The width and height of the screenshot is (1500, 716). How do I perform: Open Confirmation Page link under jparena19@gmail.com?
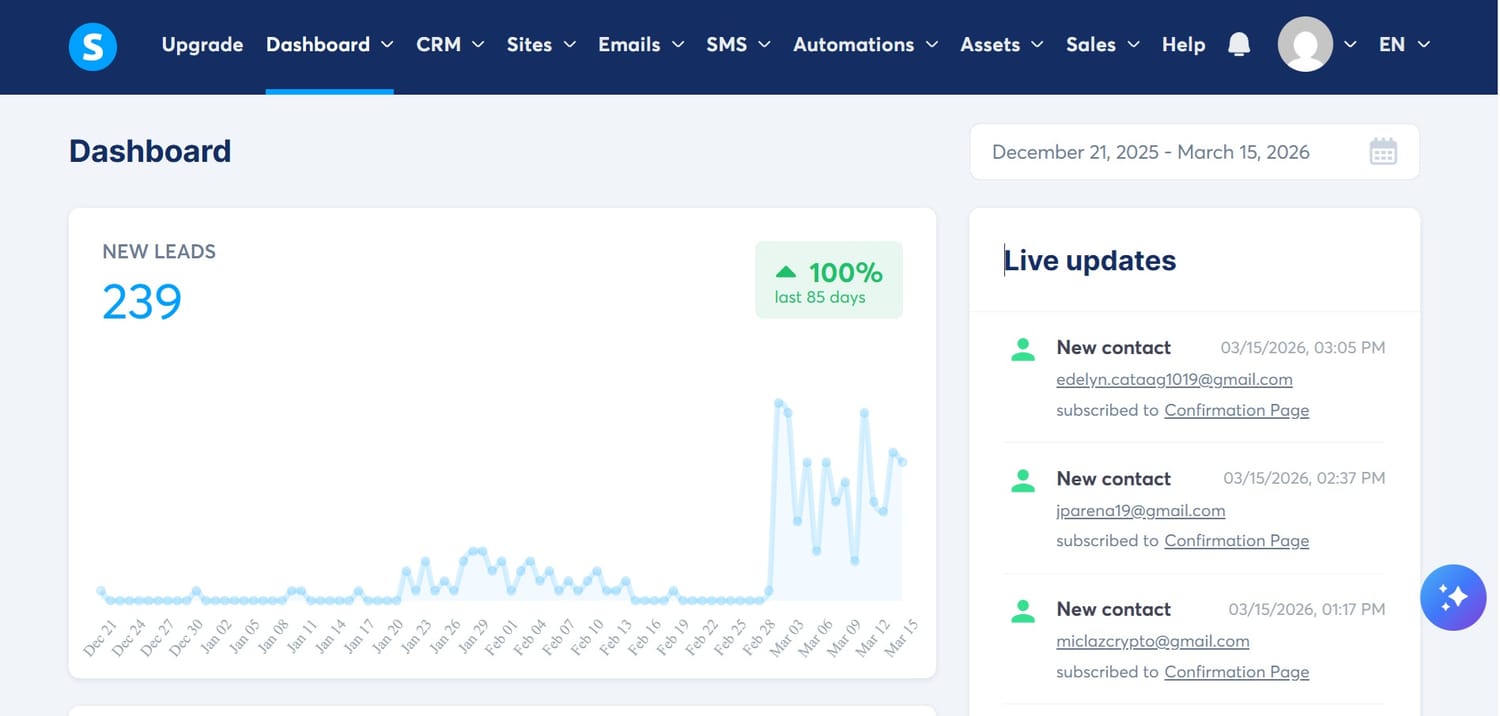(x=1236, y=541)
